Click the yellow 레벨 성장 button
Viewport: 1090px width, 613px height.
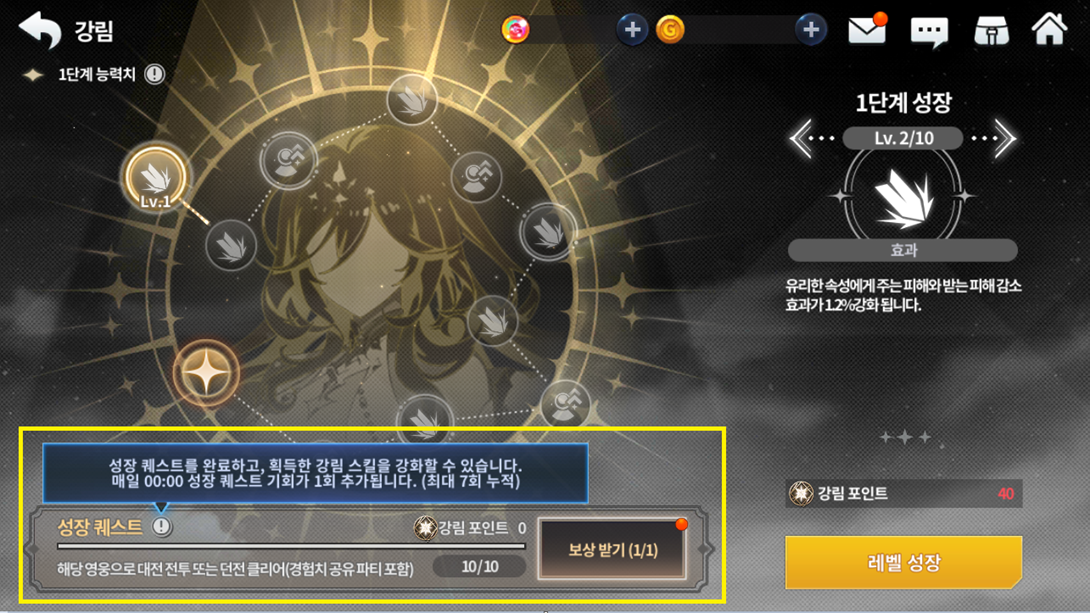903,562
